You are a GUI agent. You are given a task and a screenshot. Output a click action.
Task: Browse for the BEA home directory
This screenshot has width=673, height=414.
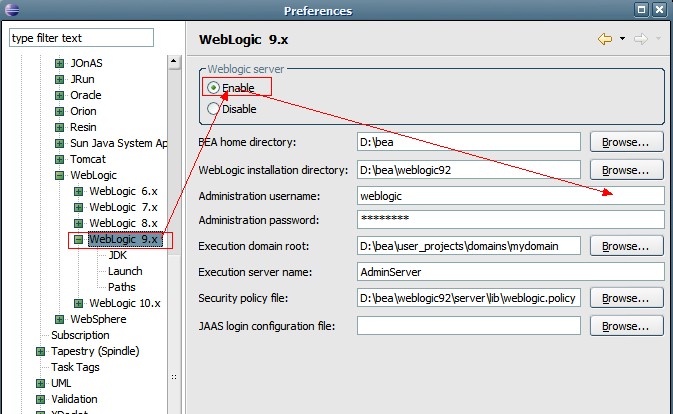coord(626,142)
